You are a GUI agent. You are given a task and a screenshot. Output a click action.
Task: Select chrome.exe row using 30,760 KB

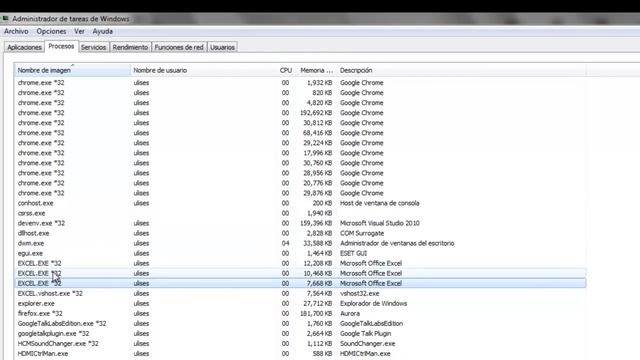pyautogui.click(x=300, y=163)
